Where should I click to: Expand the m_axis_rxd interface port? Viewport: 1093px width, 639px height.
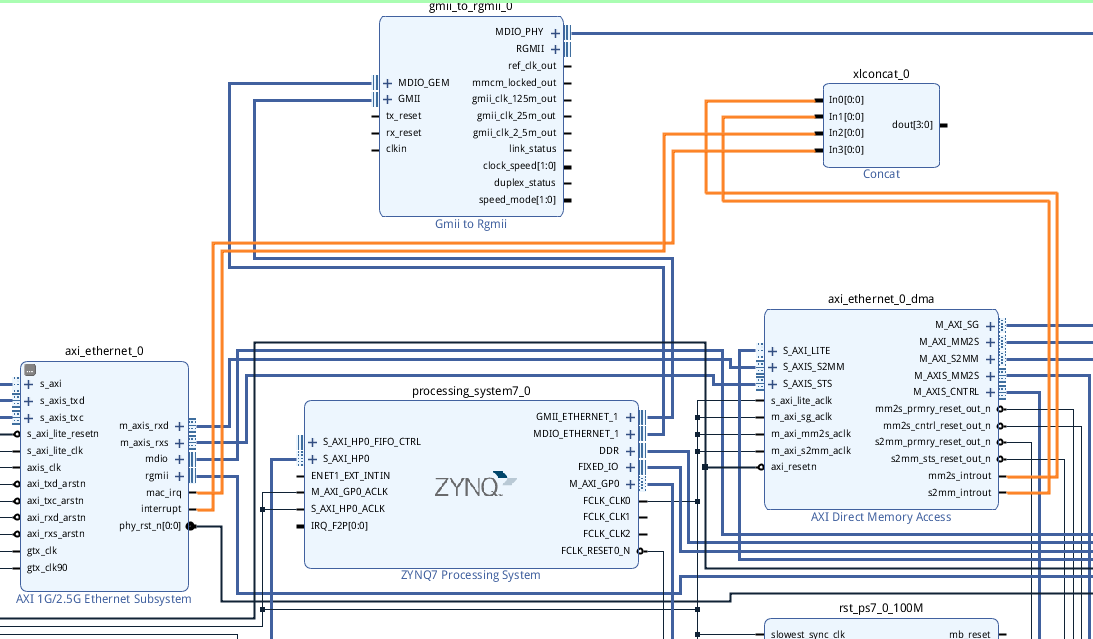pos(179,426)
